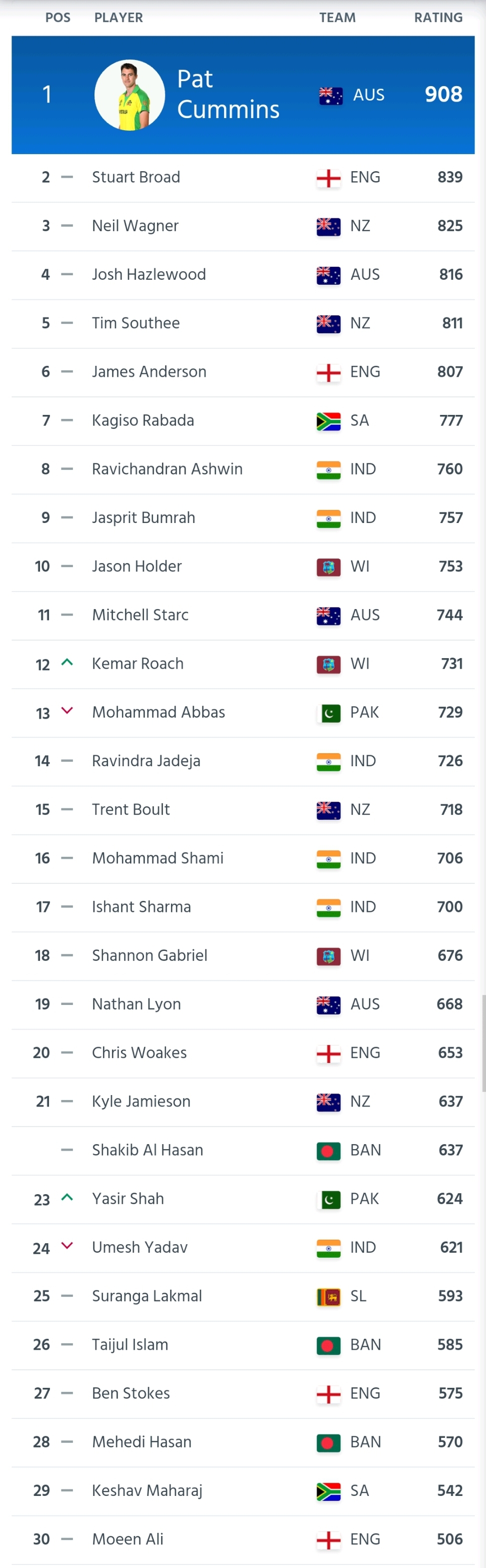Click the West Indies flag for Jason Holder

point(328,568)
